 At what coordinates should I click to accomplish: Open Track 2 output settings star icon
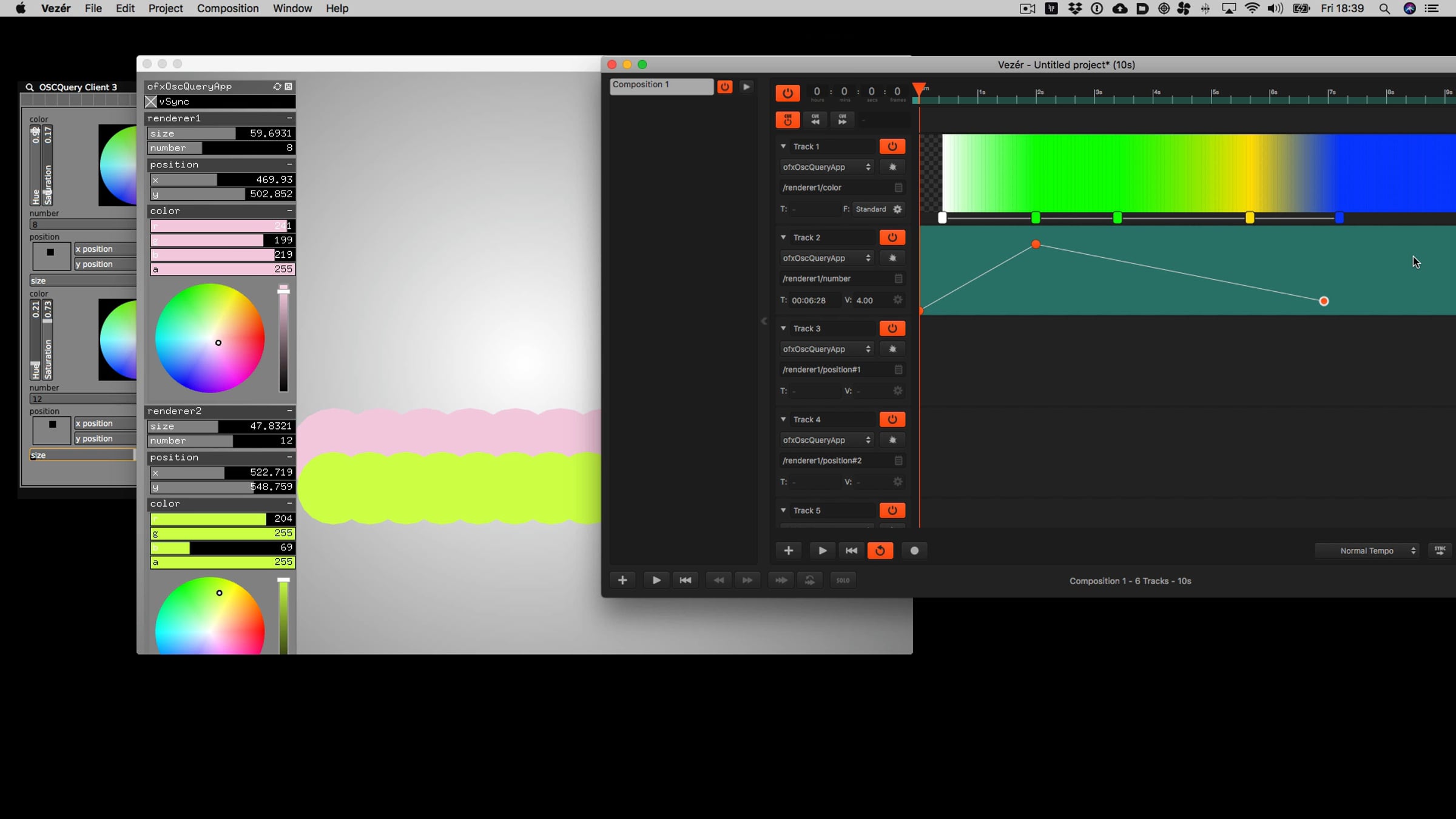point(892,258)
